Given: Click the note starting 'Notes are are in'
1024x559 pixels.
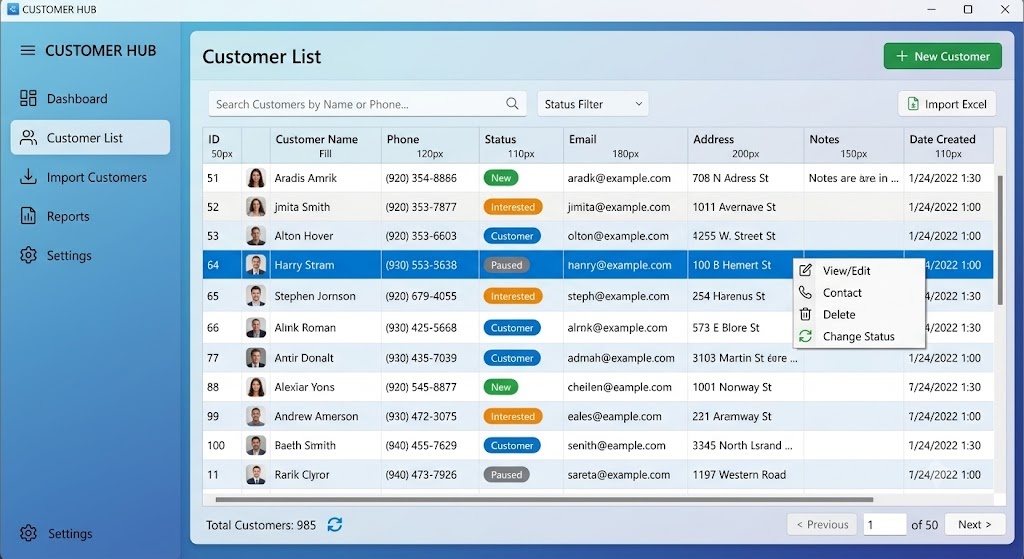Looking at the screenshot, I should point(854,178).
